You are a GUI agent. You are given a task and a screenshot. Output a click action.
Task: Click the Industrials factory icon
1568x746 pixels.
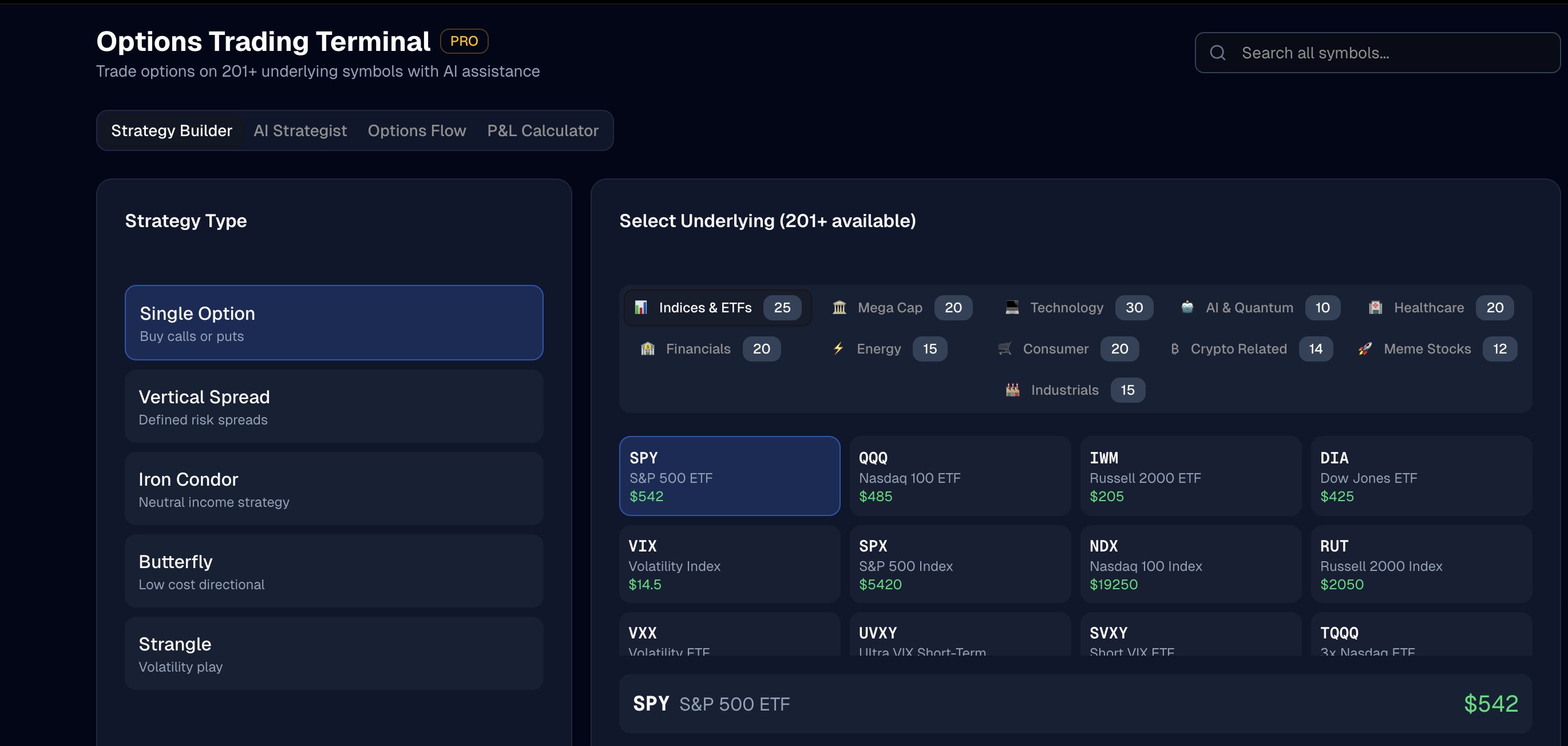[1012, 390]
